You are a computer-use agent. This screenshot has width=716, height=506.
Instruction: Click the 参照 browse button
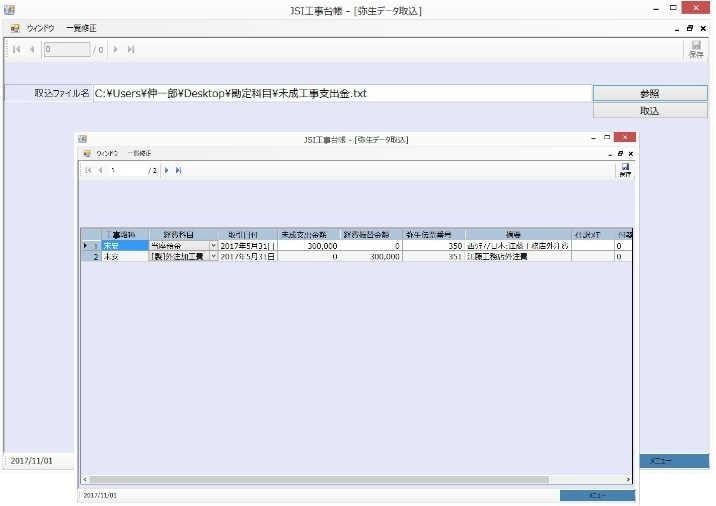point(650,93)
